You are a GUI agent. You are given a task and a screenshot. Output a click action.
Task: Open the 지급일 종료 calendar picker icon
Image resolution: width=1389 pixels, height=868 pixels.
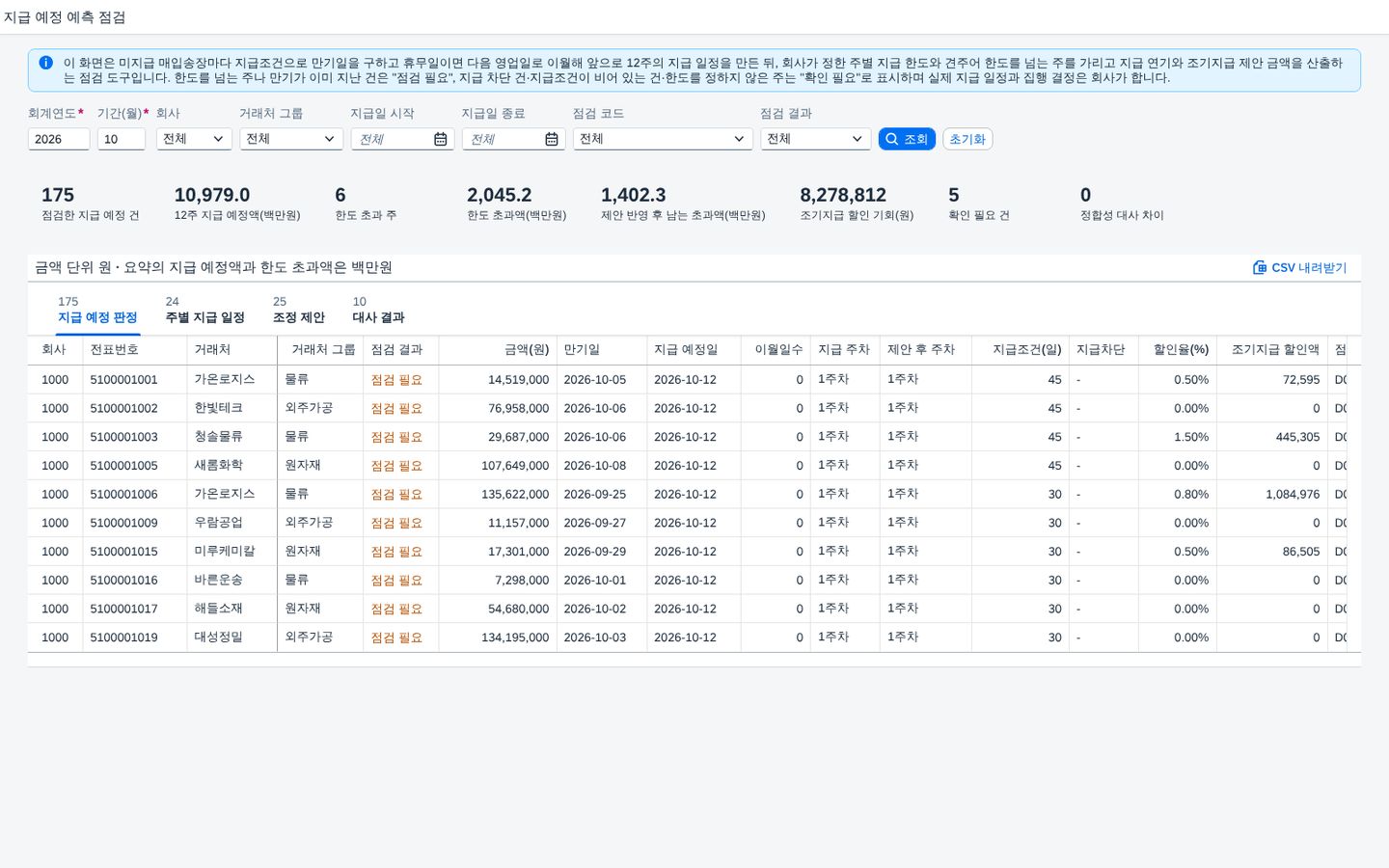[x=552, y=139]
